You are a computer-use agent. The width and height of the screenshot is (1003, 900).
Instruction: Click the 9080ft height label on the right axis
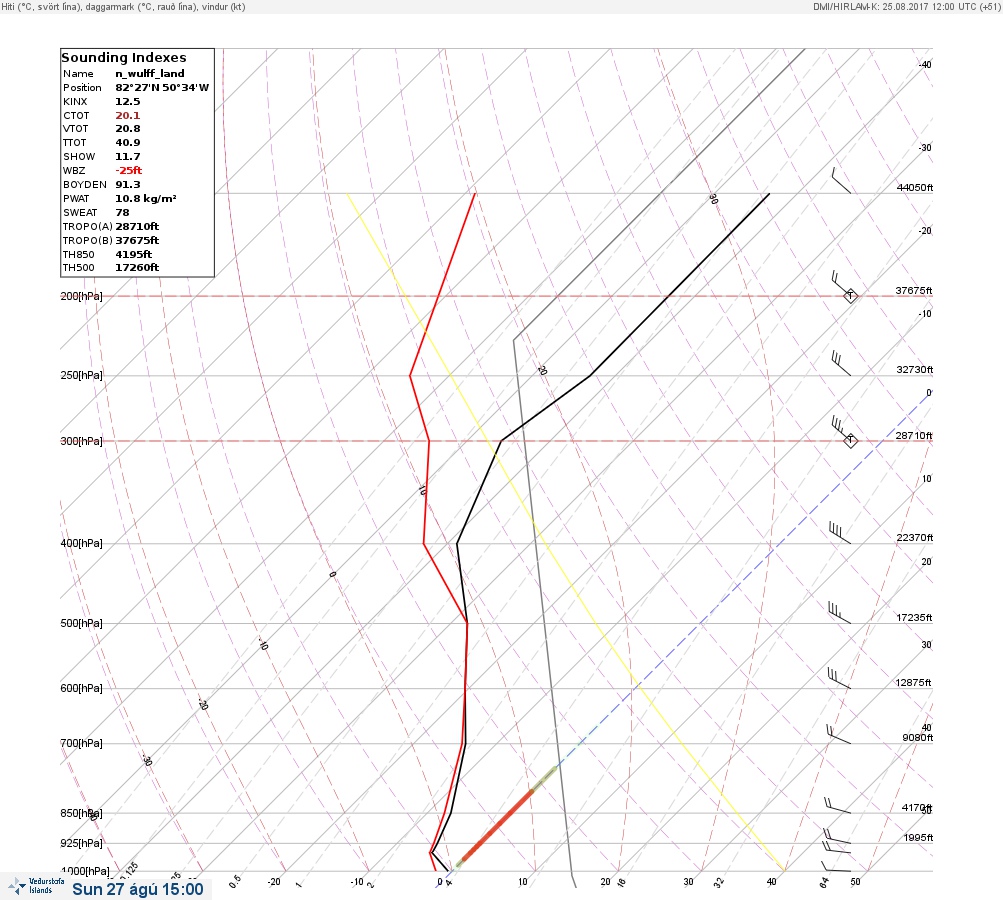918,738
